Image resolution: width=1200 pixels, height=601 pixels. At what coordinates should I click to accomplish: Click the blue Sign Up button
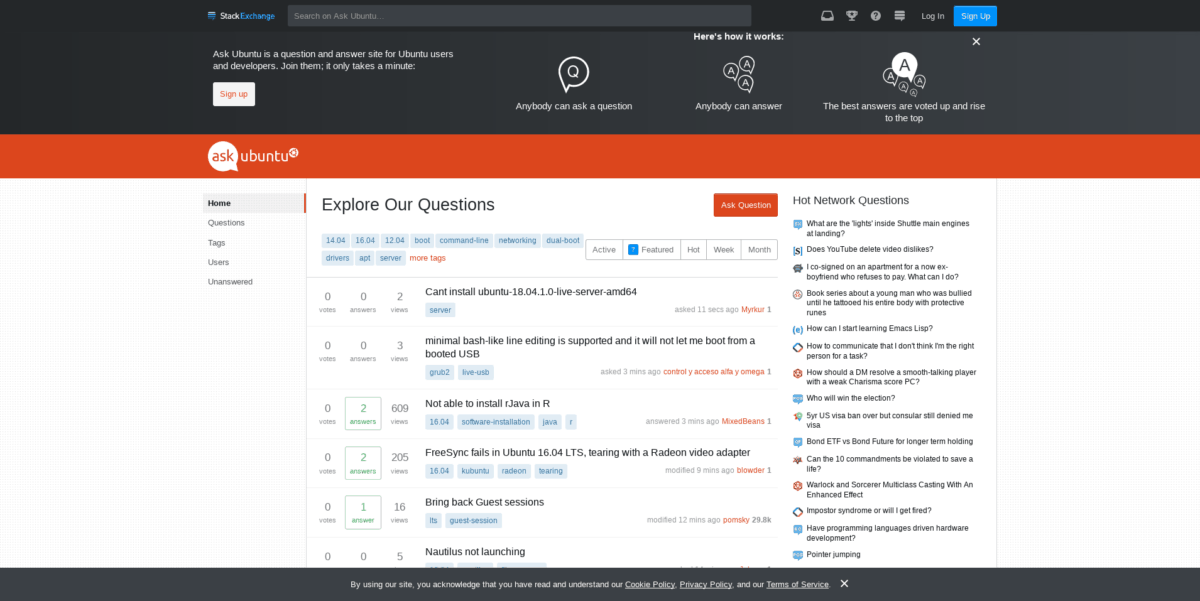tap(975, 16)
